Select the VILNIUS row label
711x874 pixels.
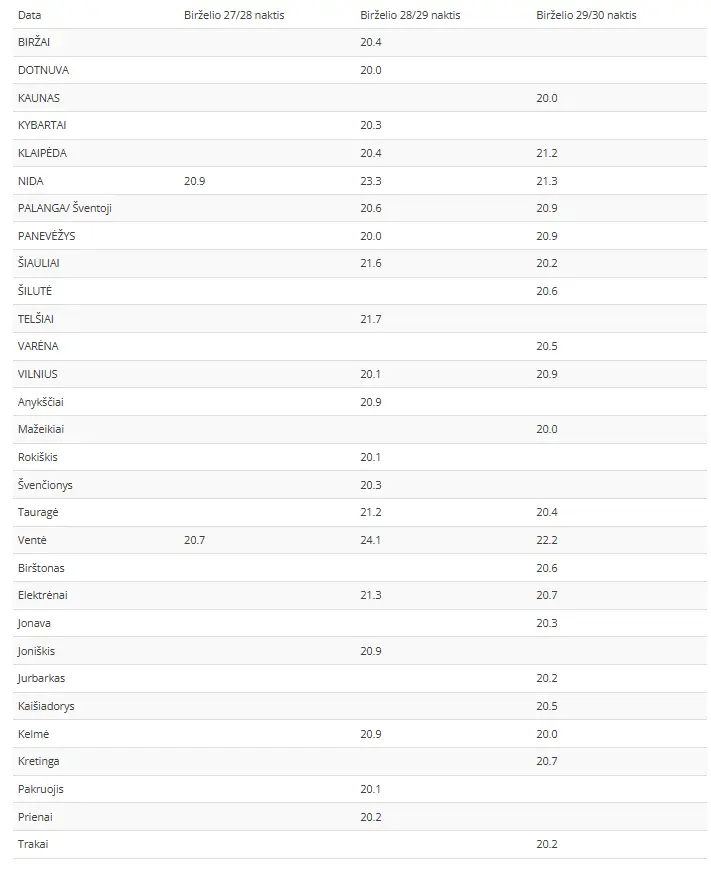37,374
